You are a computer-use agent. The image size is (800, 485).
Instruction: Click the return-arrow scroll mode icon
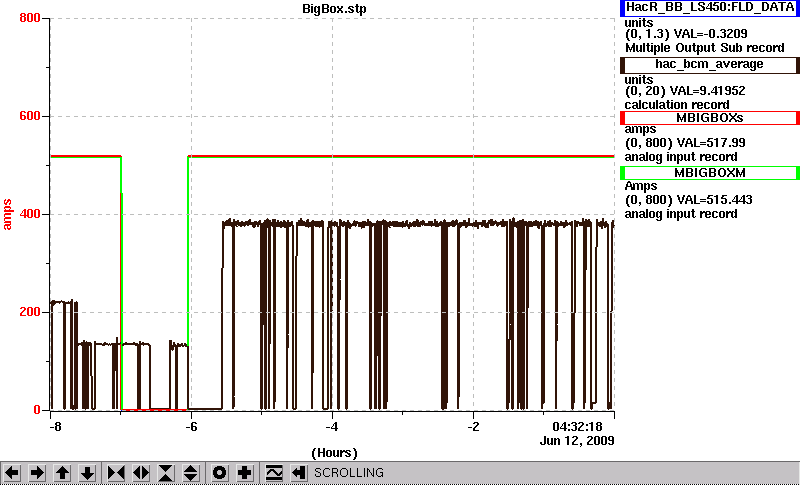[x=299, y=473]
